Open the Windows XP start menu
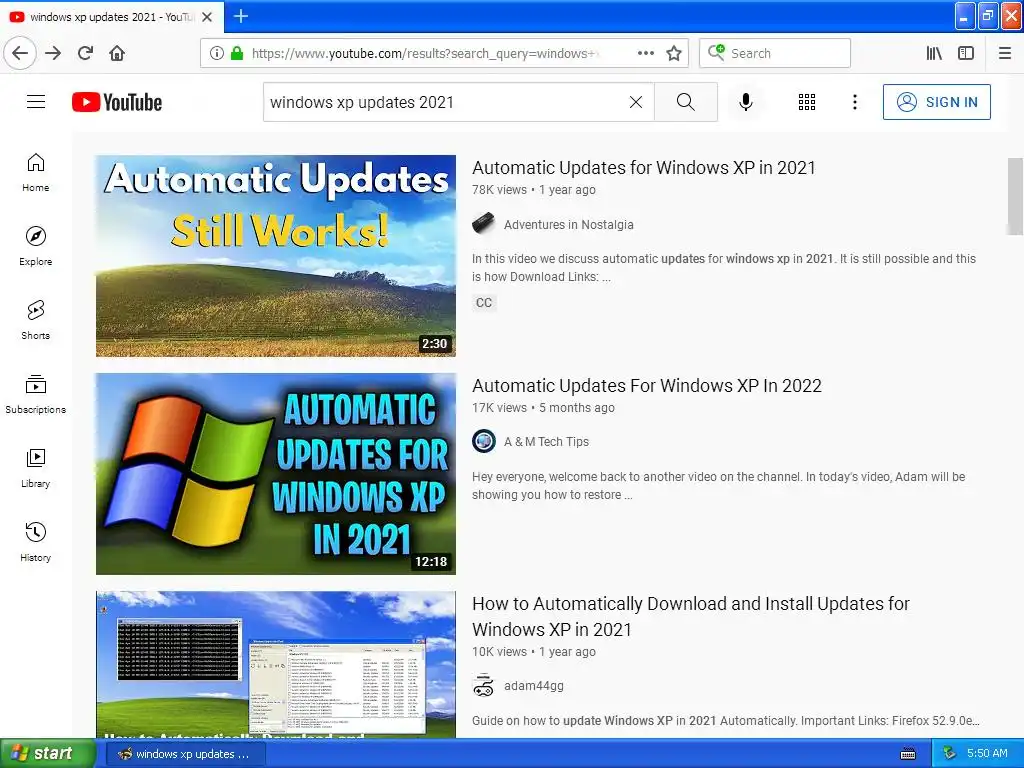This screenshot has height=768, width=1024. pos(47,754)
